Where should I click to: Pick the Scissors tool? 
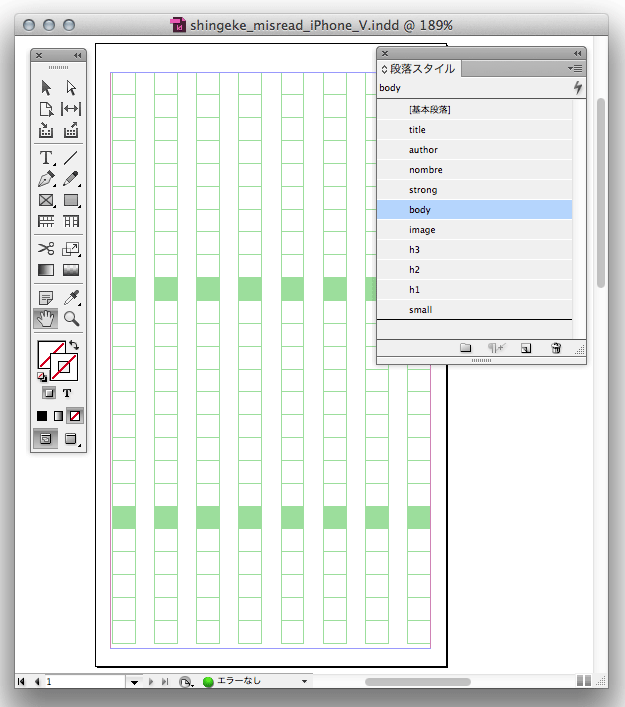46,248
